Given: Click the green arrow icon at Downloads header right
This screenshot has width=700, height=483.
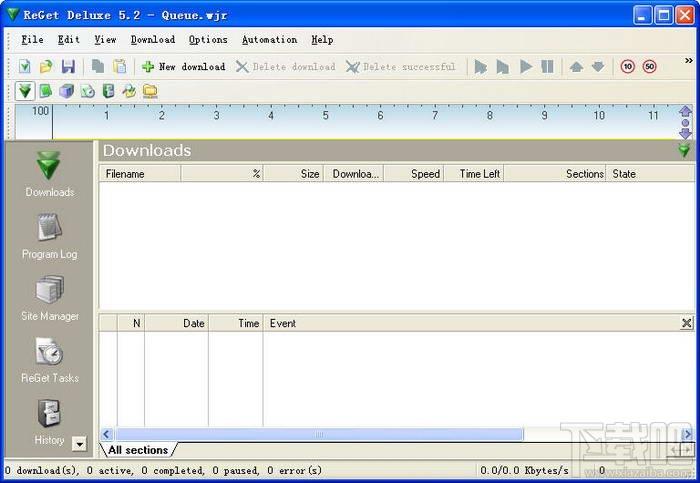Looking at the screenshot, I should pos(684,150).
